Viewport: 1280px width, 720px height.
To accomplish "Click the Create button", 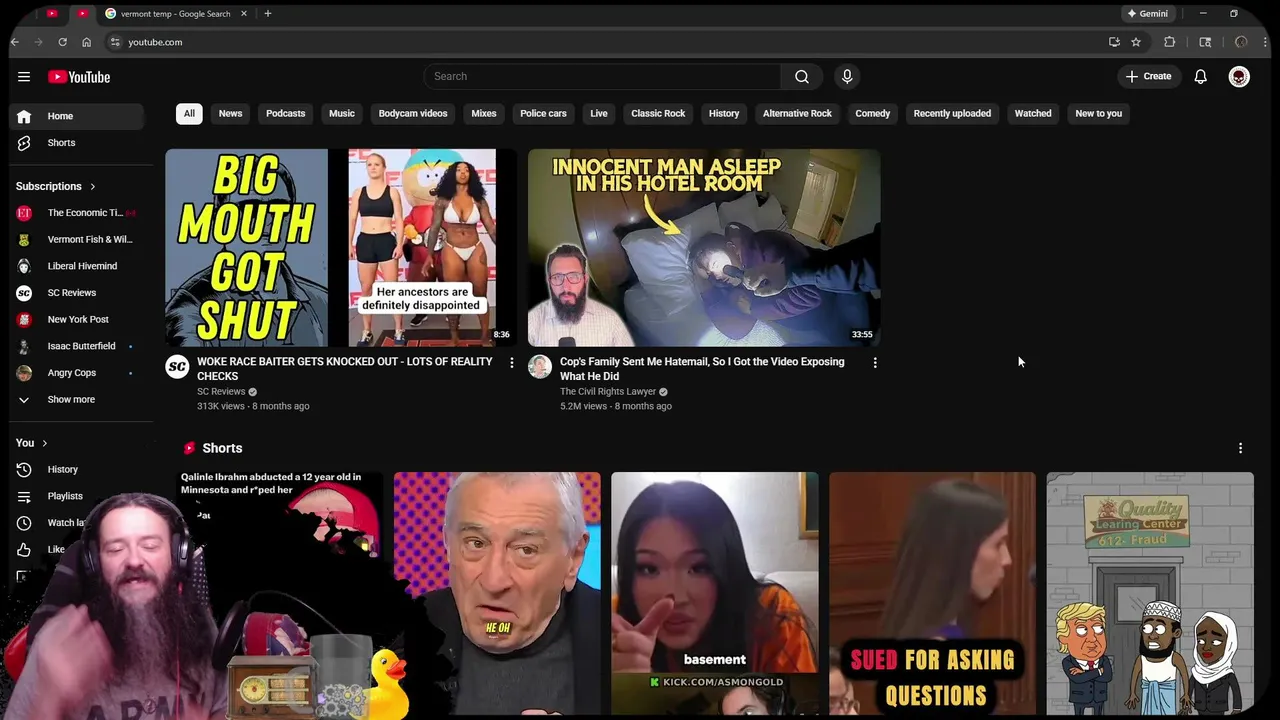I will coord(1148,77).
